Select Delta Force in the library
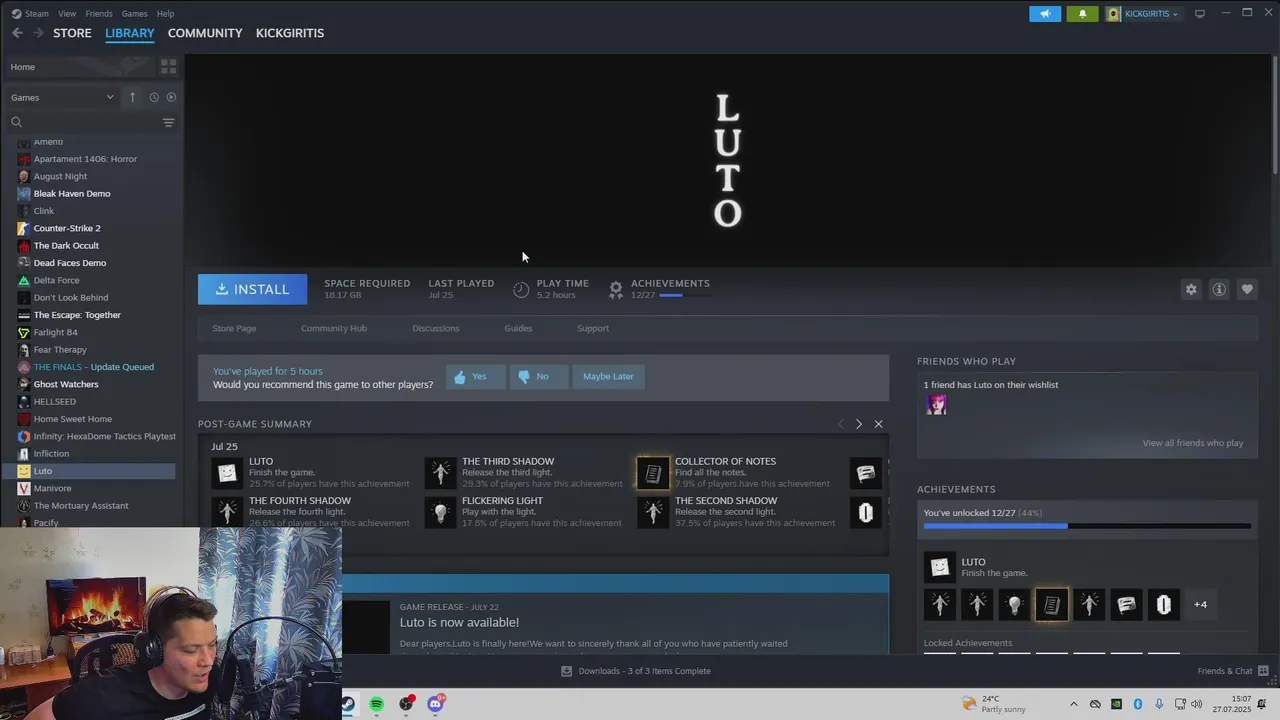Screen dimensions: 1280x720 coord(56,280)
